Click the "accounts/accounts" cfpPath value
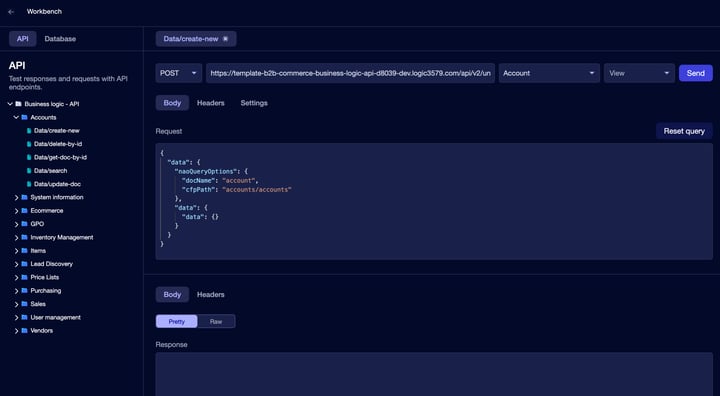The height and width of the screenshot is (396, 720). coord(257,190)
